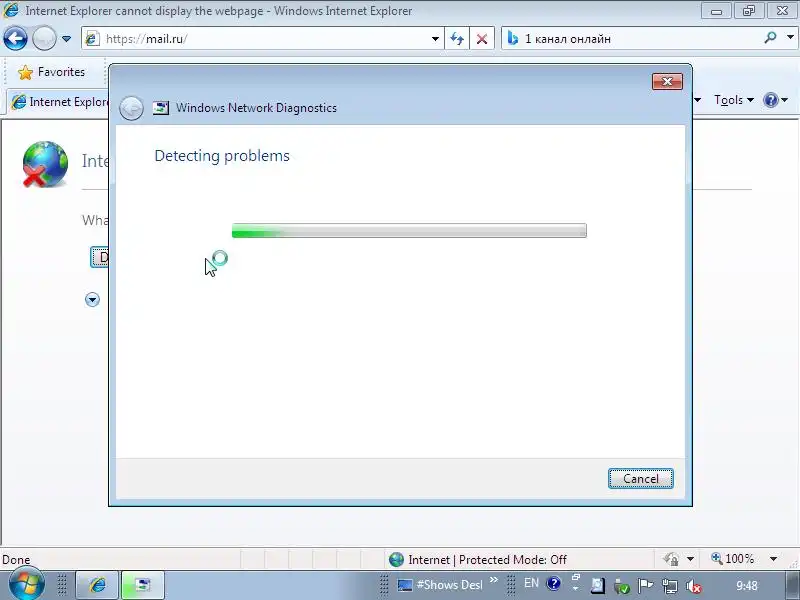Click the status bar globe icon
Viewport: 800px width, 600px height.
tap(396, 560)
